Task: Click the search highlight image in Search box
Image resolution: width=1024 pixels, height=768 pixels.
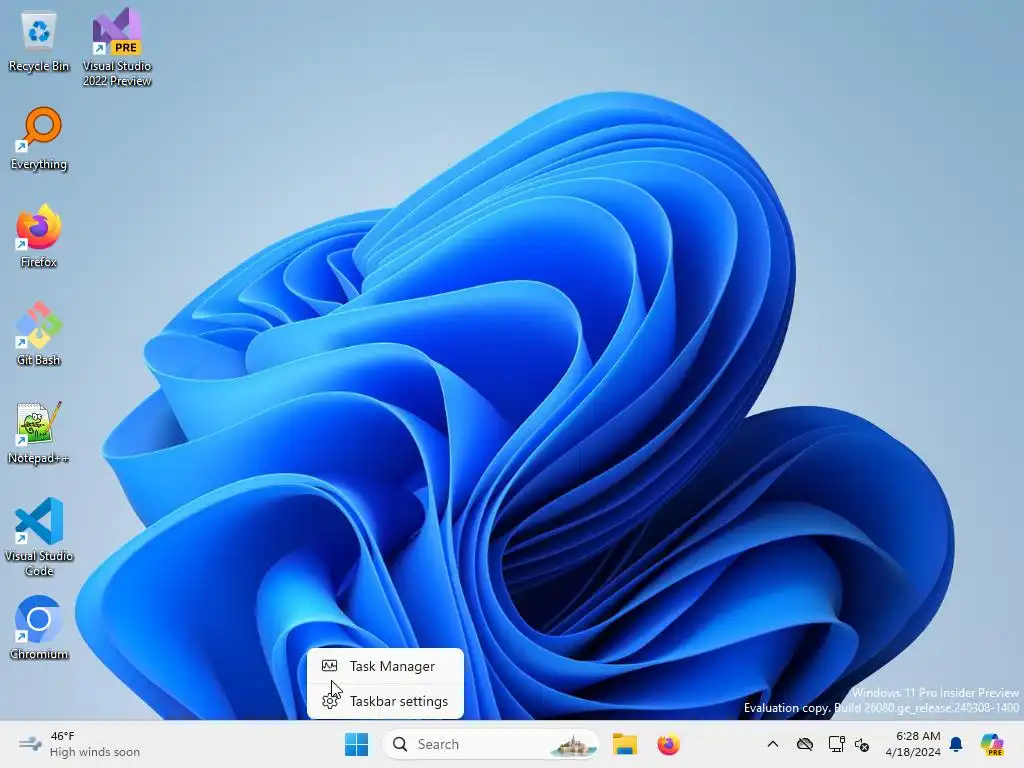Action: (573, 744)
